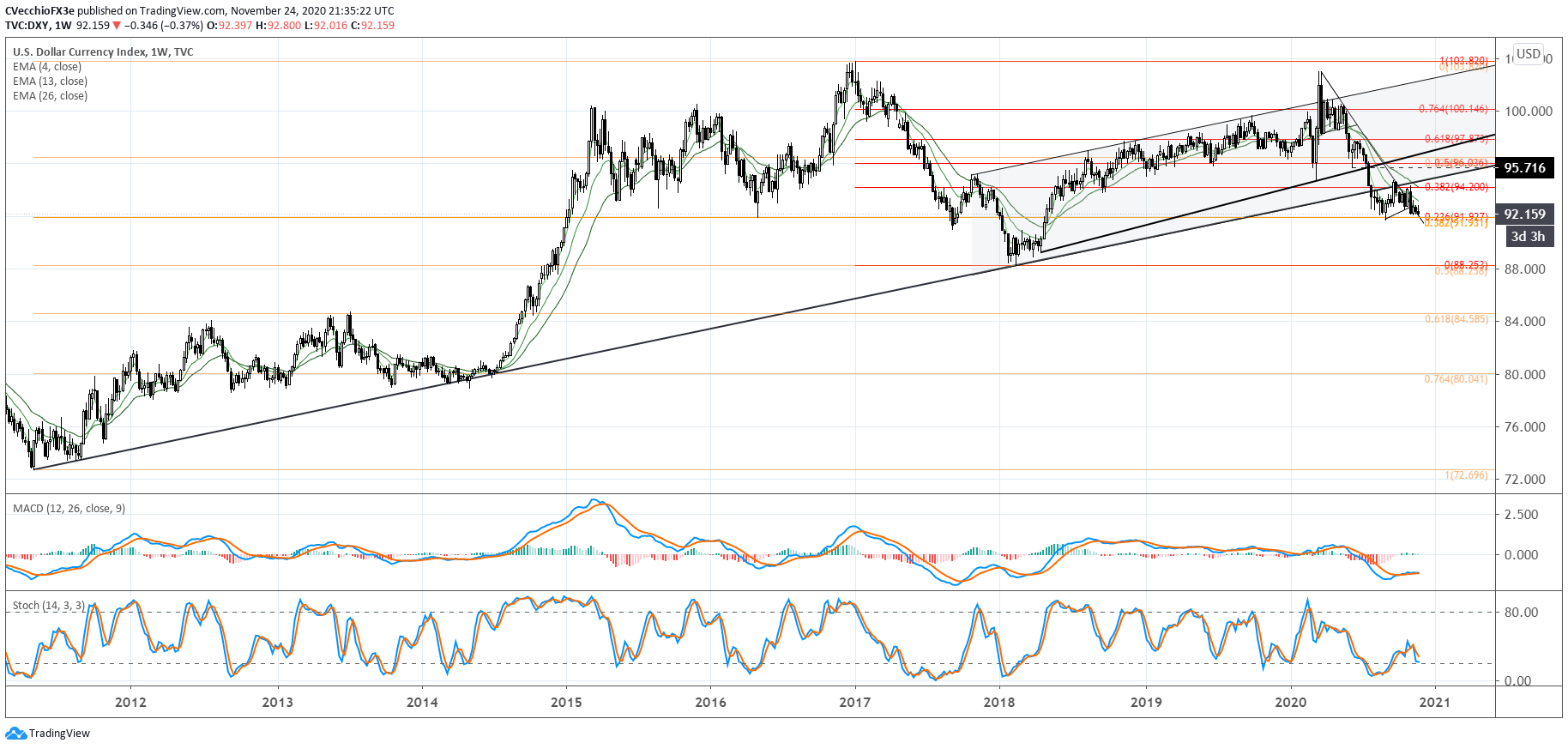Click the Stoch (14, 3, 3) label
The image size is (1568, 749).
(49, 606)
